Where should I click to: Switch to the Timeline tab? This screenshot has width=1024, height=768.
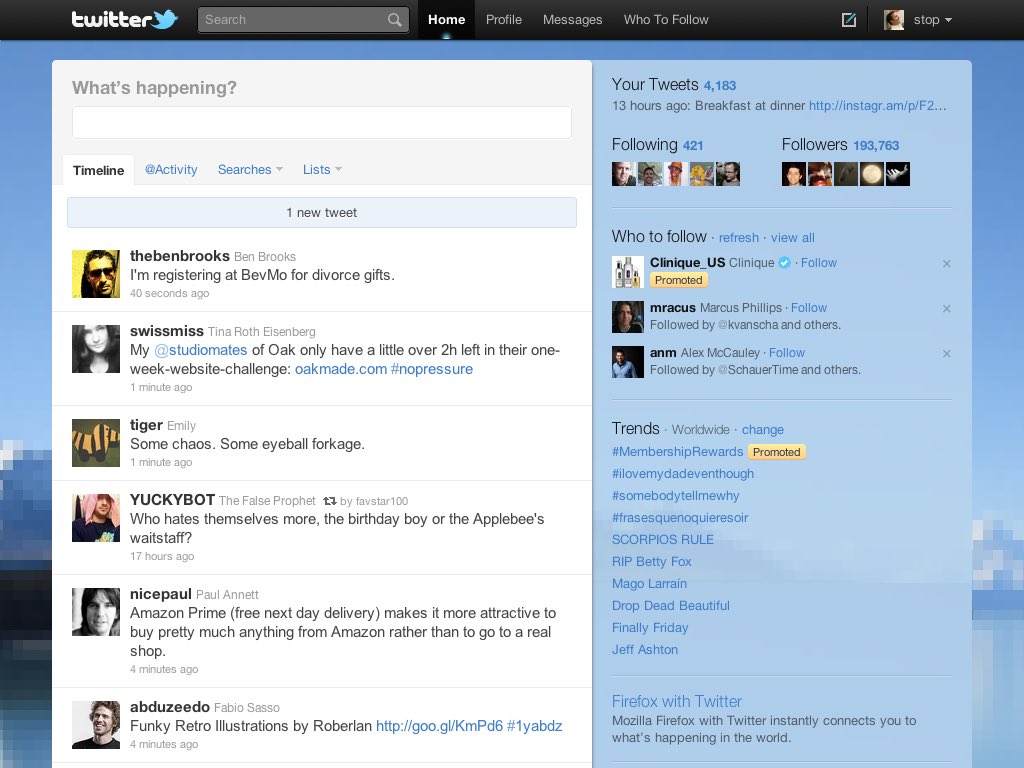pyautogui.click(x=99, y=170)
